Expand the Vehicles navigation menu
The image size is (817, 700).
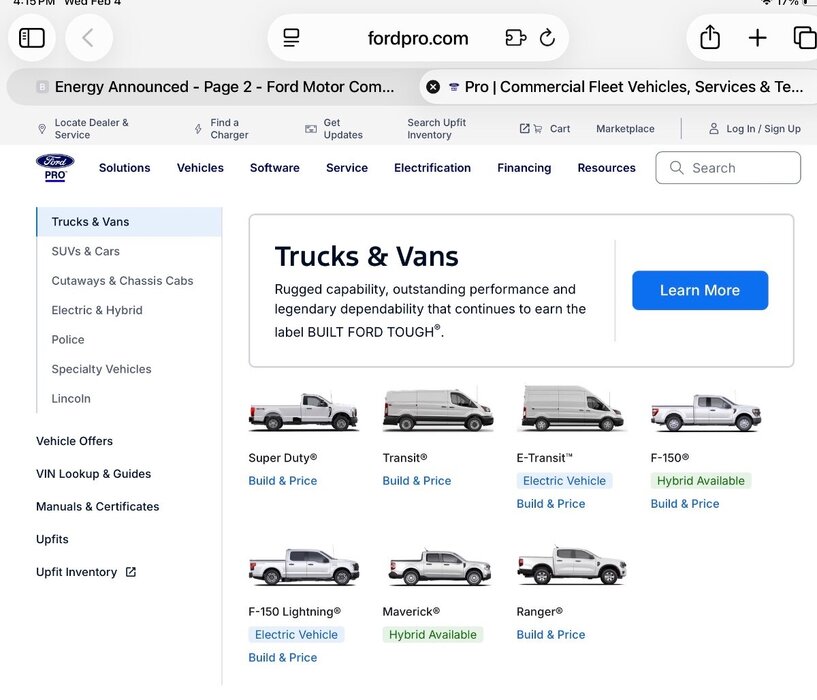(200, 168)
